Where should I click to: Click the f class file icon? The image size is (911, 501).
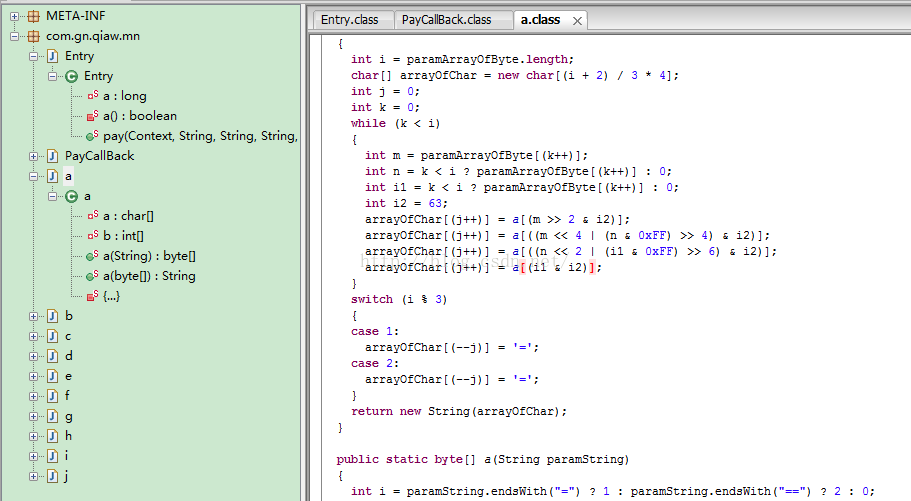[x=53, y=396]
